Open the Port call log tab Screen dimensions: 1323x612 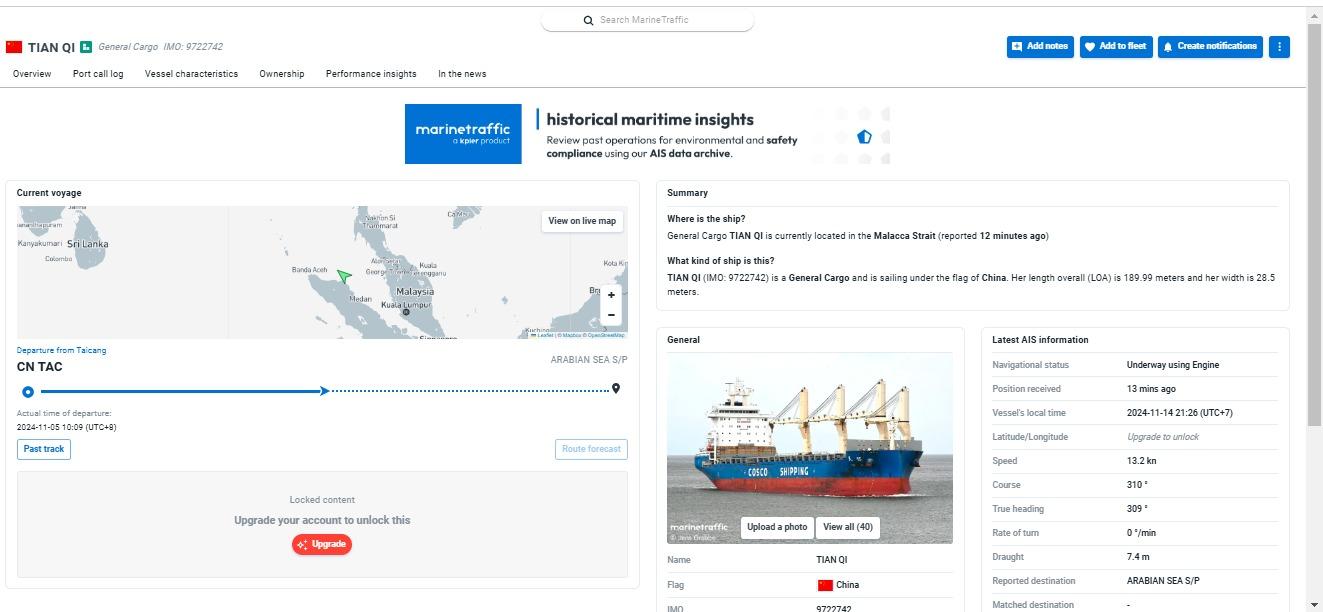pos(98,74)
